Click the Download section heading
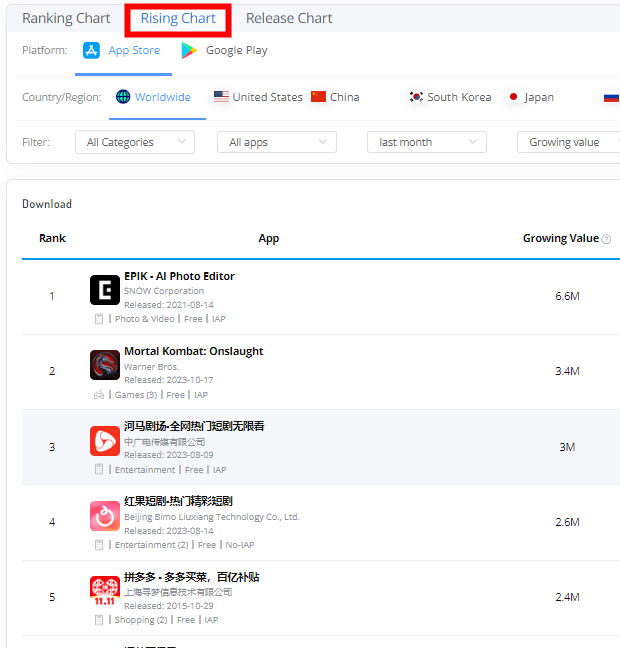Screen dimensions: 620x648 [47, 204]
